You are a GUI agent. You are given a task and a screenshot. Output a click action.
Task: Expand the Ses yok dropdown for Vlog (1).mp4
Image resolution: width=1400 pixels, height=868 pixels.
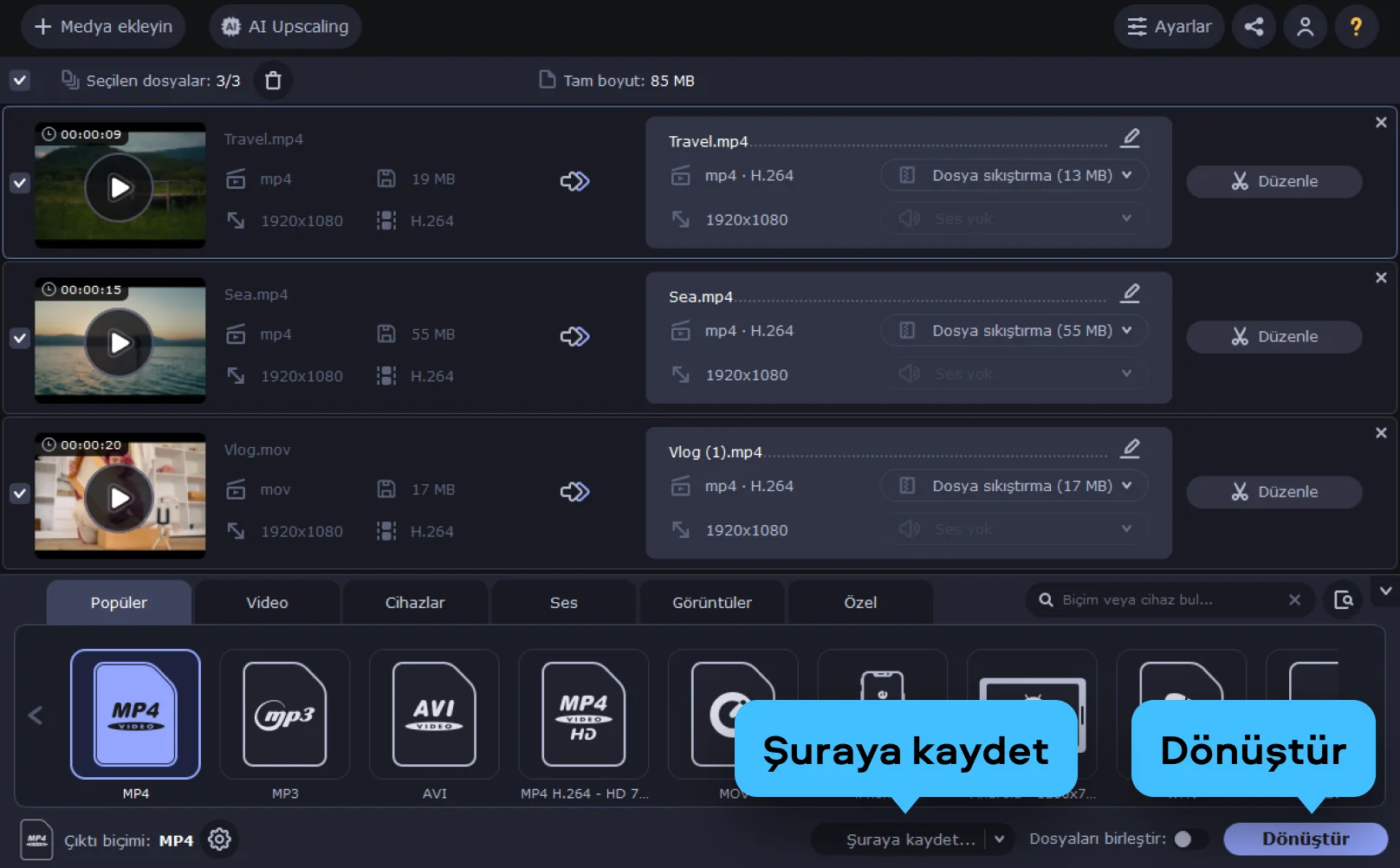[x=1014, y=528]
